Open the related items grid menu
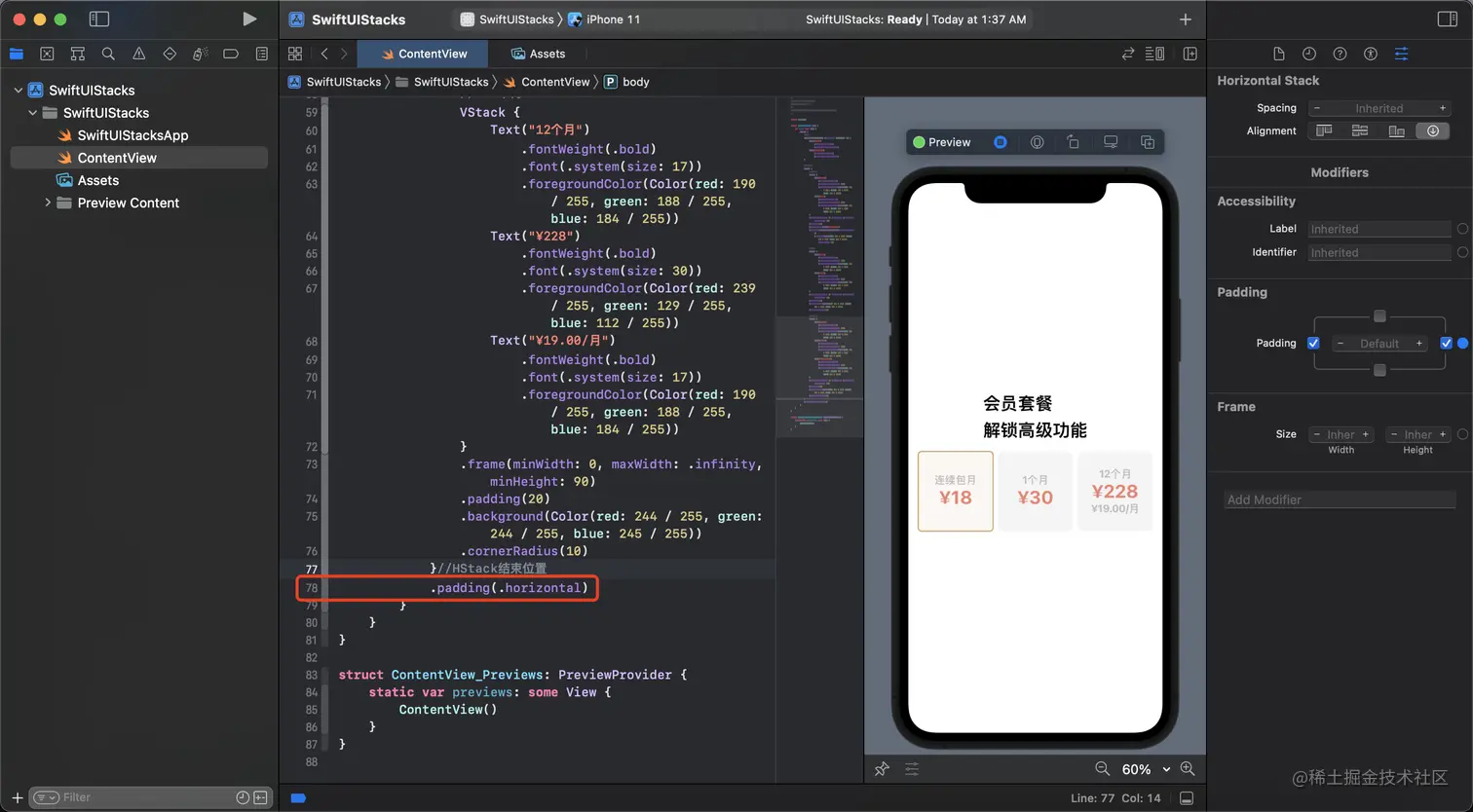This screenshot has height=812, width=1473. pyautogui.click(x=295, y=54)
